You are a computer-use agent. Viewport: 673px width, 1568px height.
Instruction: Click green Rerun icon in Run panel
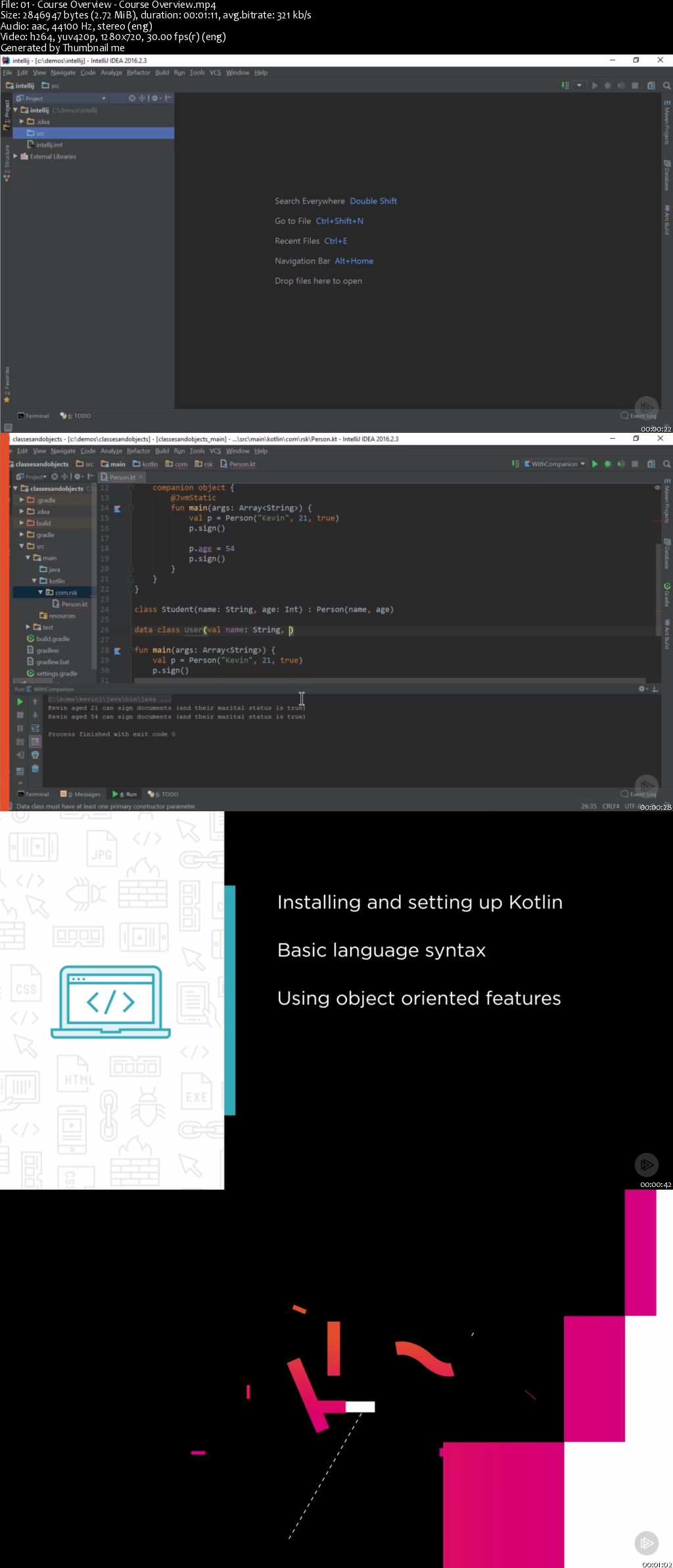(x=20, y=702)
